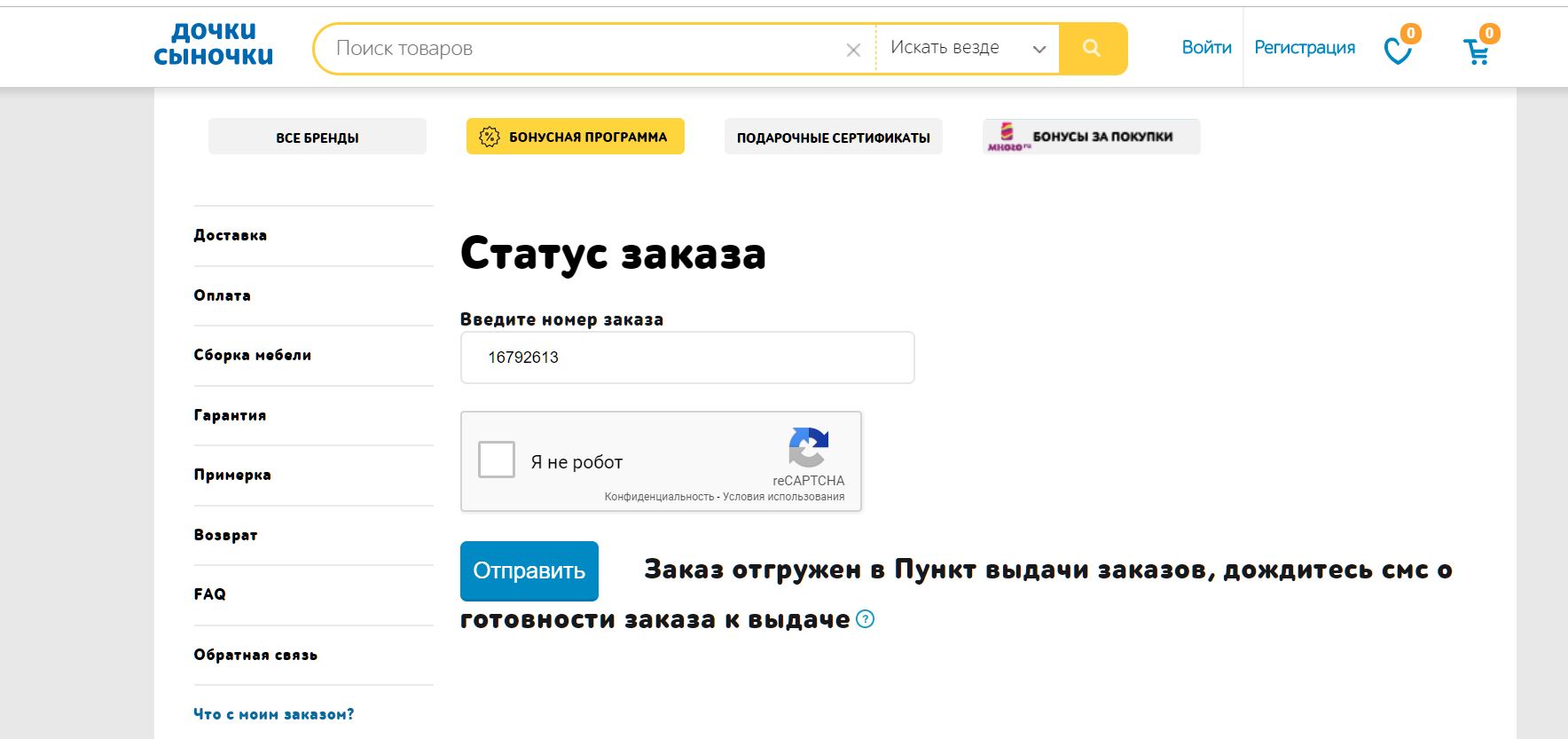Viewport: 1568px width, 739px height.
Task: Click the reCAPTCHA logo icon
Action: [x=808, y=447]
